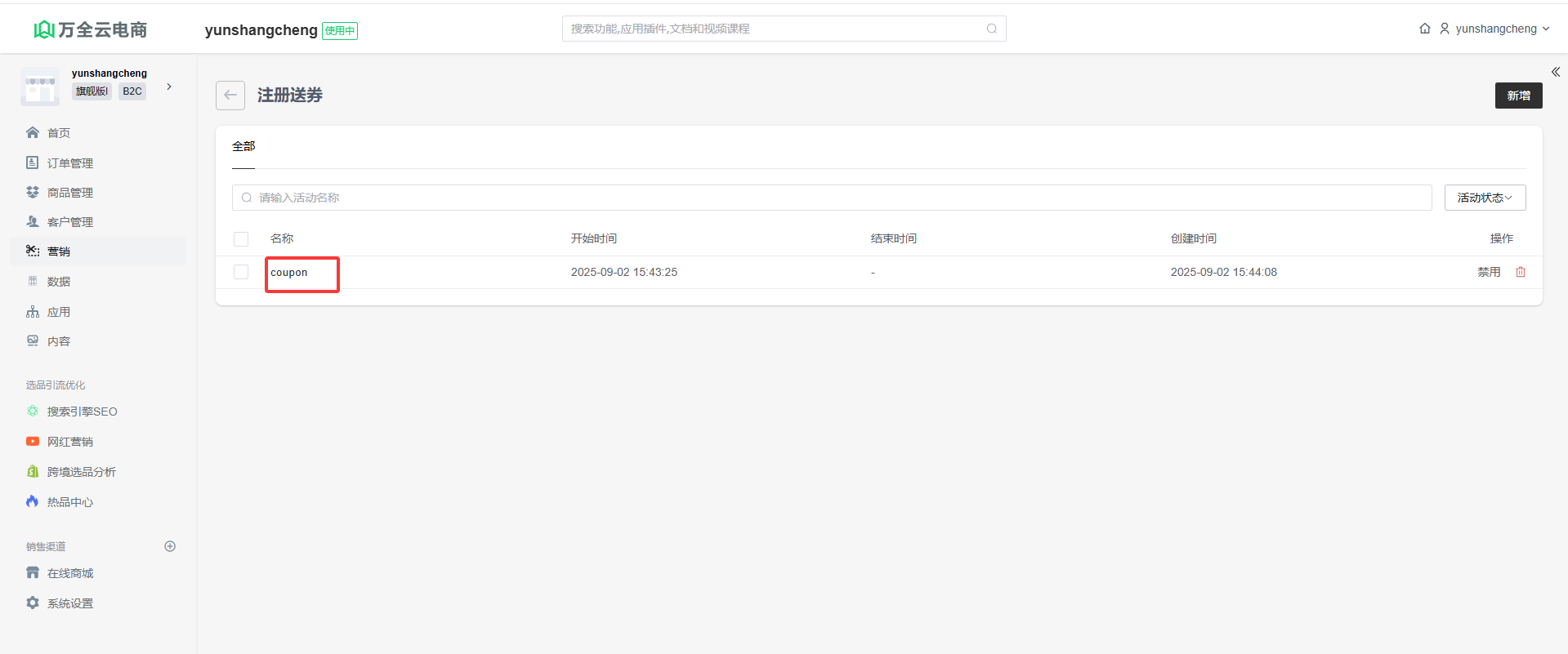
Task: Toggle the select-all checkbox in table header
Action: click(x=241, y=238)
